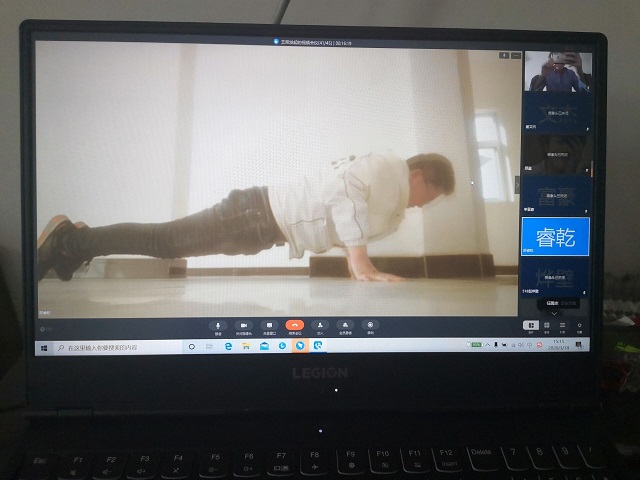Switch to the second layout view icon
The height and width of the screenshot is (480, 640).
[x=547, y=325]
